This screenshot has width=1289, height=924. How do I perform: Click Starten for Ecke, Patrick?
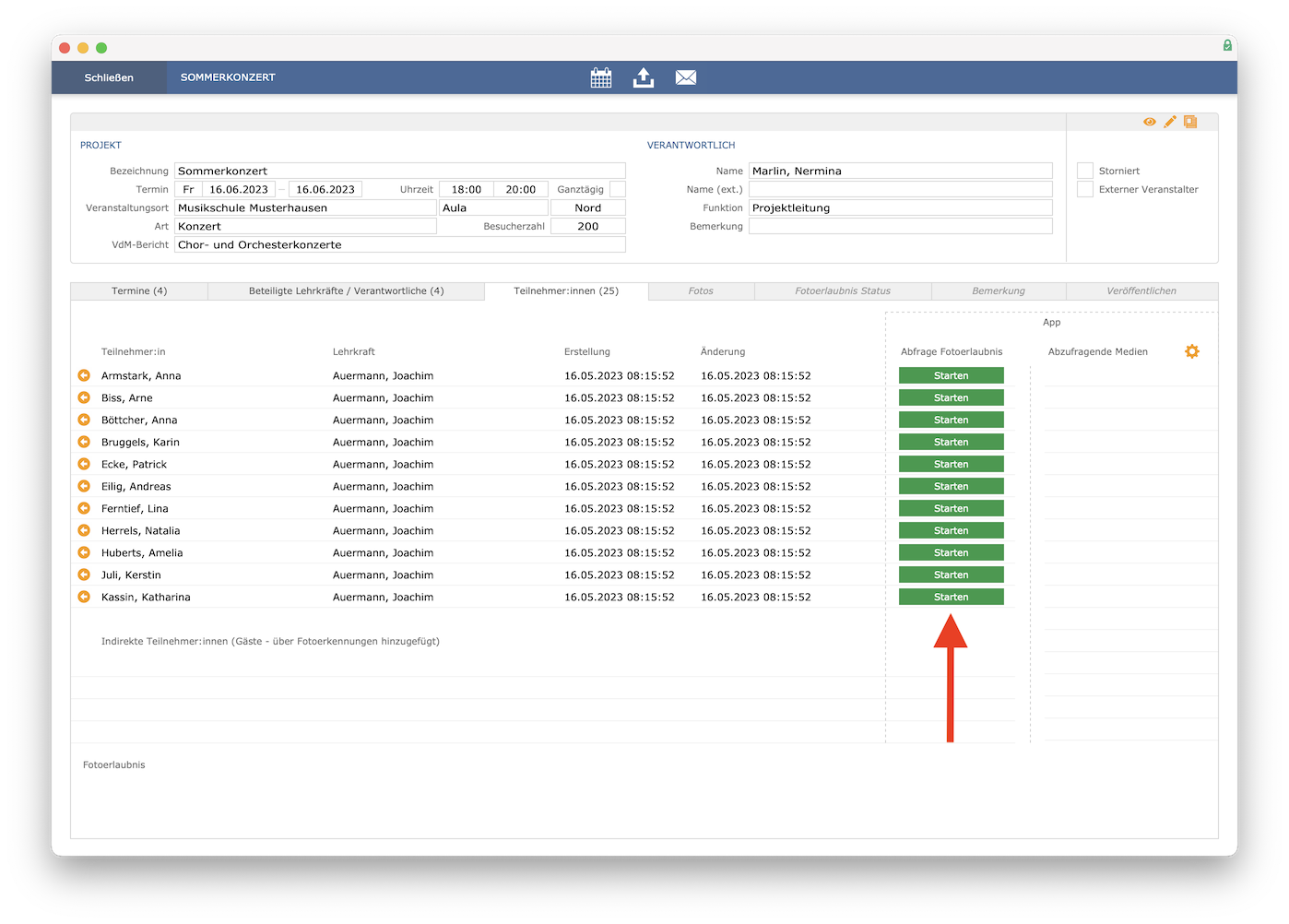(x=952, y=464)
